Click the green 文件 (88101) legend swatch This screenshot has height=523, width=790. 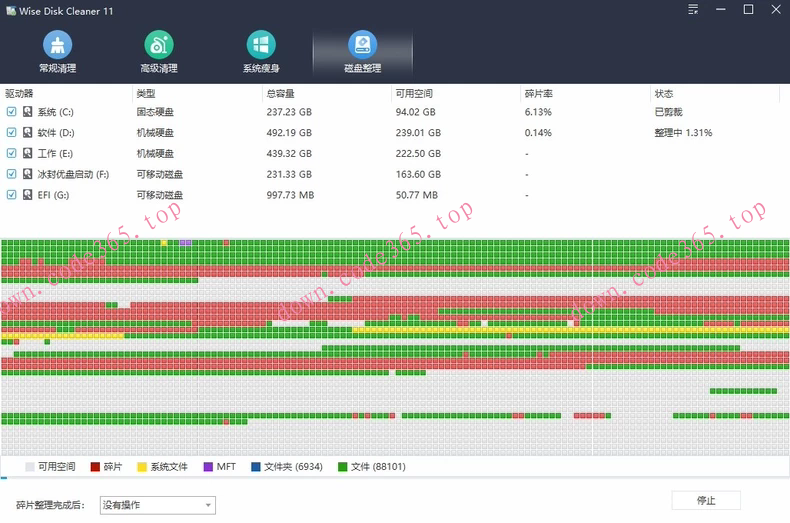tap(343, 467)
